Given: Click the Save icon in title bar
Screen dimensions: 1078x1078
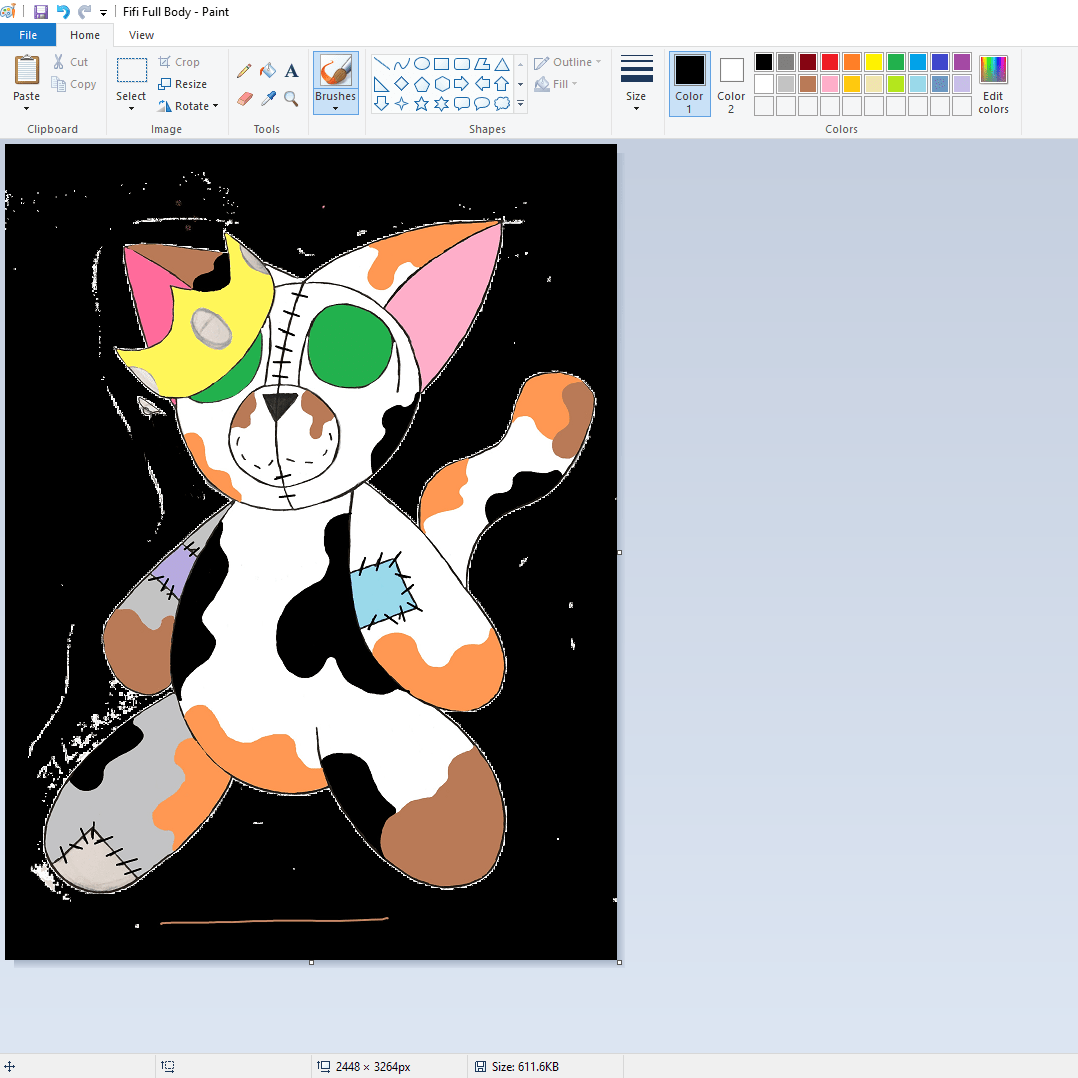Looking at the screenshot, I should click(41, 12).
